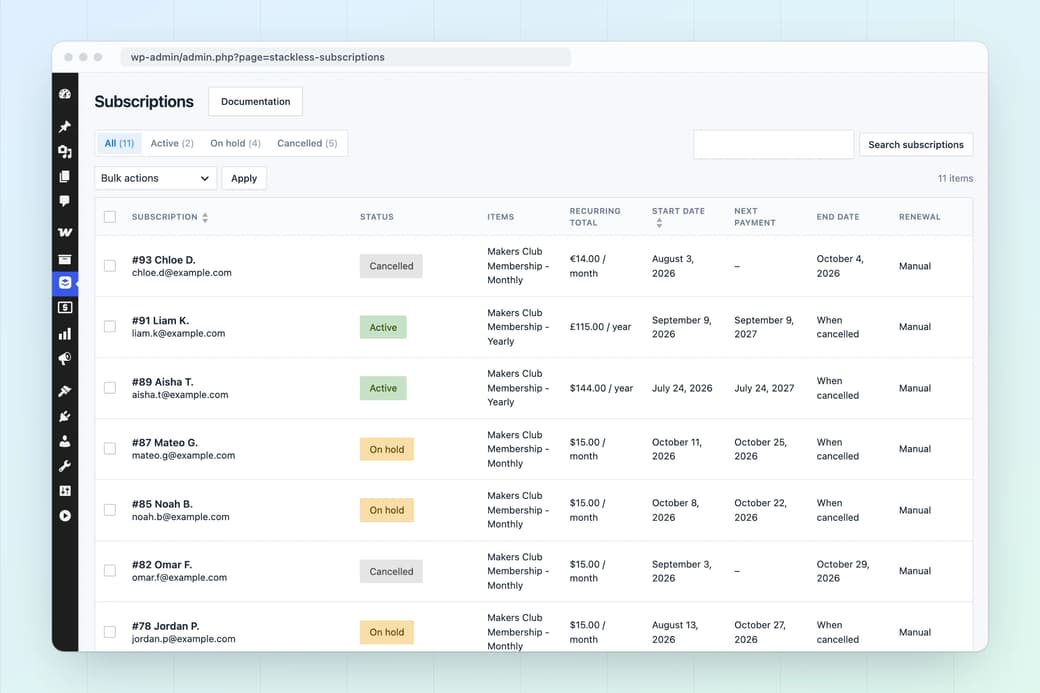Click the 'July 24, 2027' next payment
This screenshot has width=1040, height=693.
click(764, 388)
